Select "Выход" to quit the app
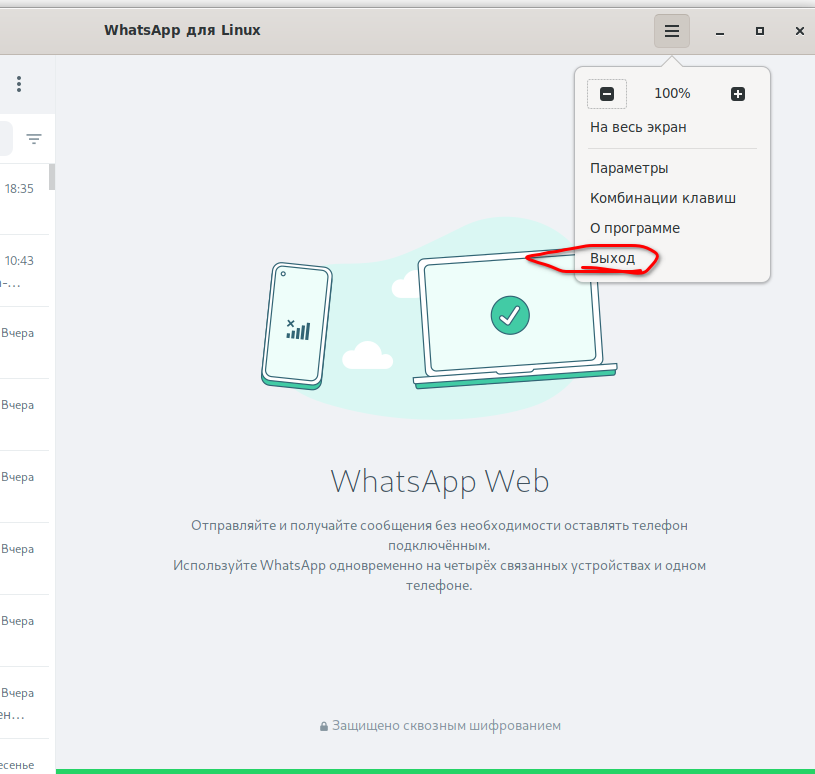 point(612,258)
